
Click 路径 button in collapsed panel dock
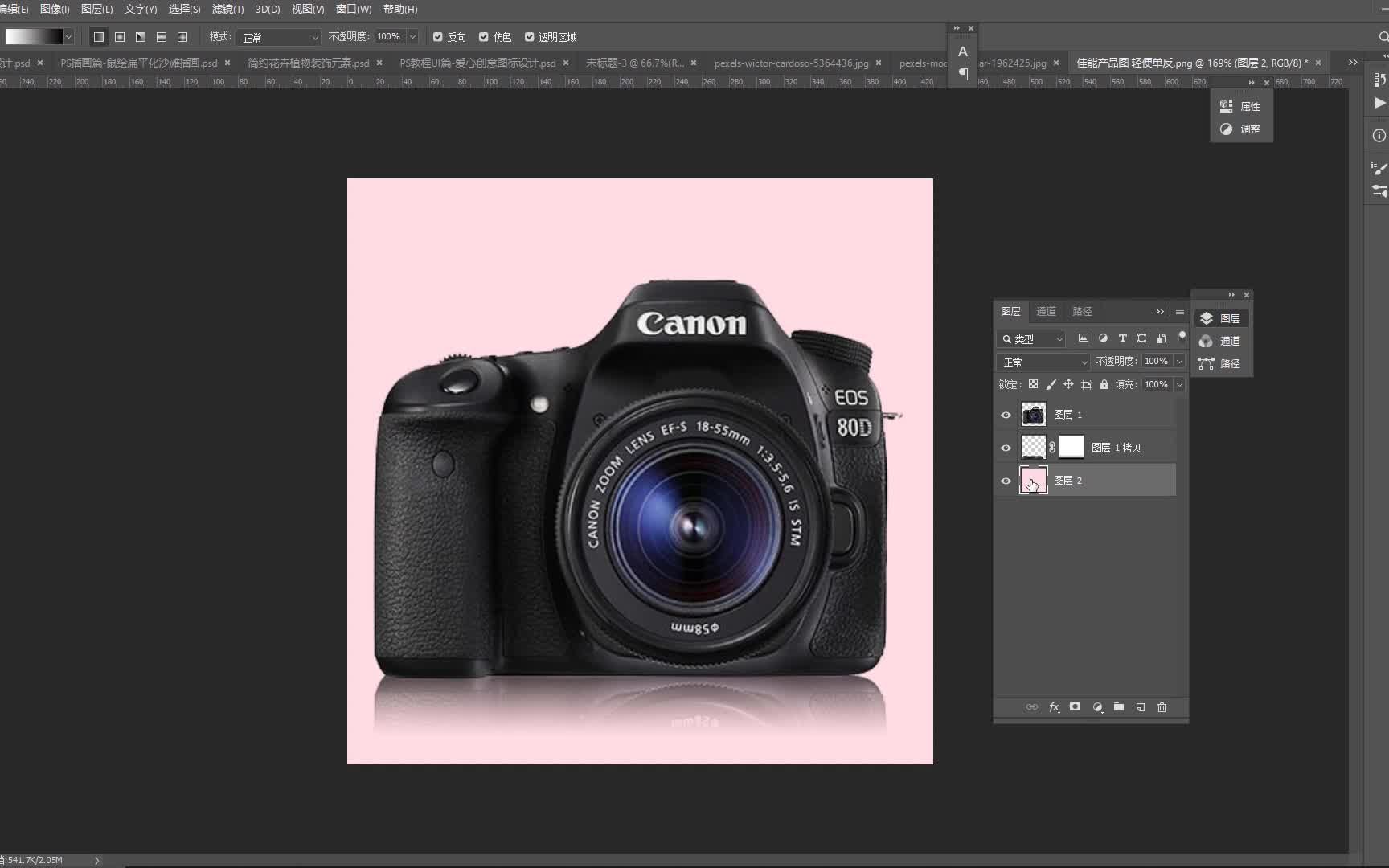pyautogui.click(x=1220, y=363)
